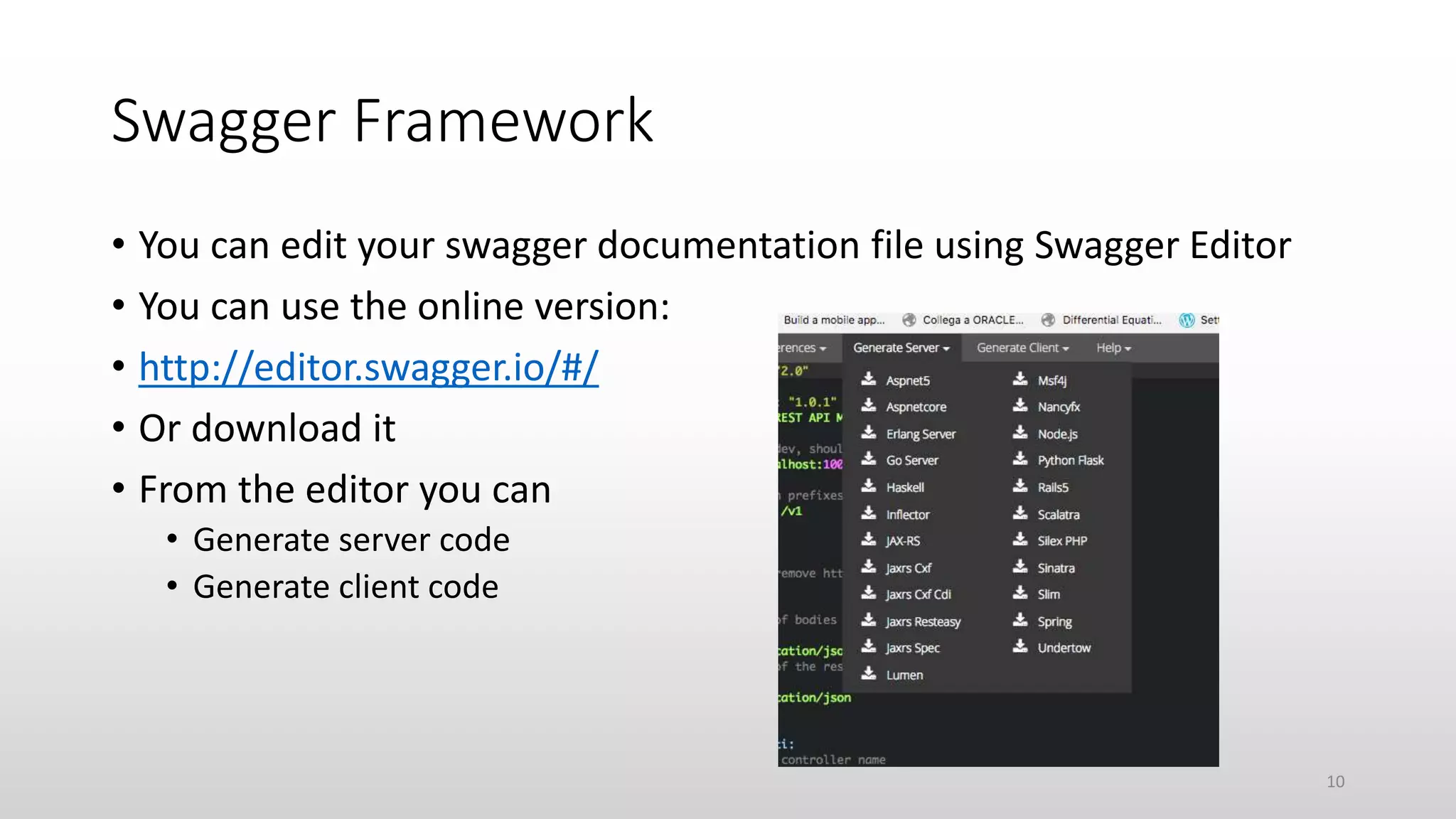Select the Jaxrs Cxf entry

pyautogui.click(x=909, y=568)
